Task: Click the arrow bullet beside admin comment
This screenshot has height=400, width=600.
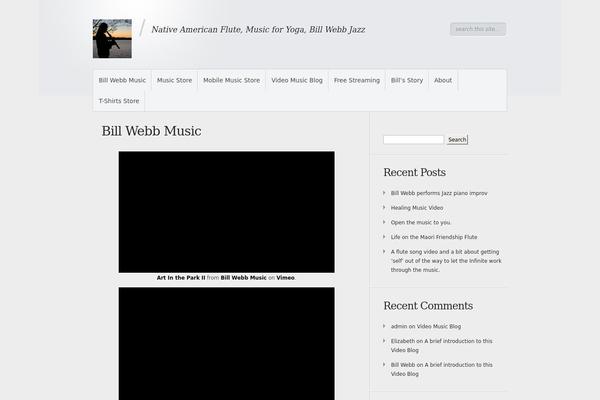Action: [384, 326]
